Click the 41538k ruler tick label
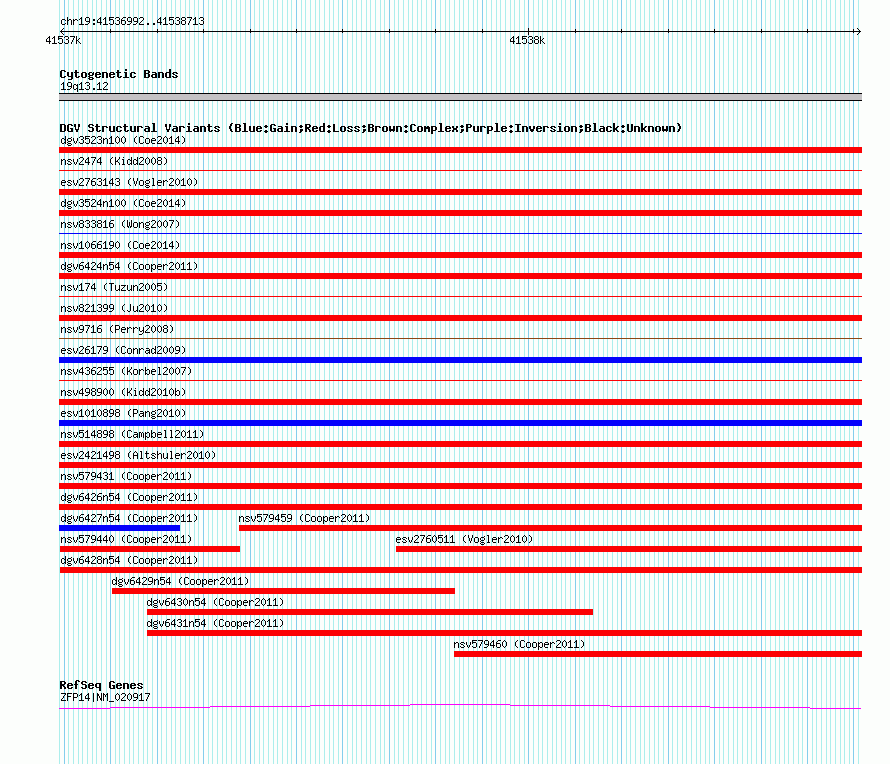Viewport: 890px width, 764px height. pos(527,40)
